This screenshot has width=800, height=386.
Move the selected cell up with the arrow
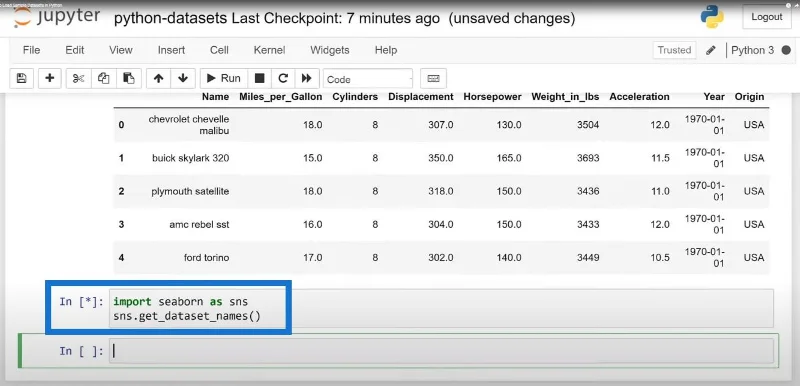coord(158,79)
